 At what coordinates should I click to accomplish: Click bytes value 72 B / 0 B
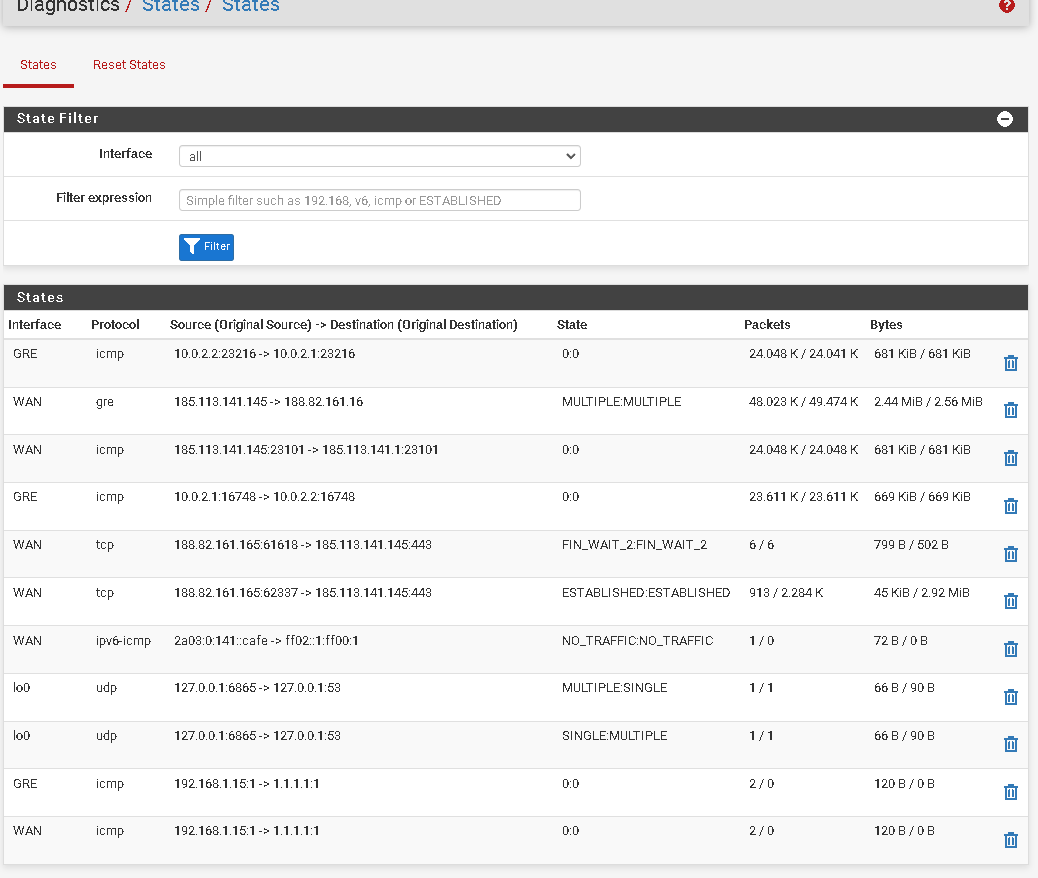coord(900,640)
